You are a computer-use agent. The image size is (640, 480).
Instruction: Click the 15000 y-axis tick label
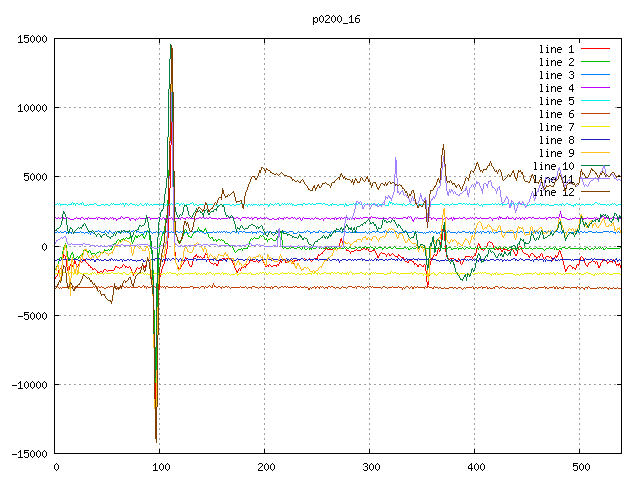(32, 39)
